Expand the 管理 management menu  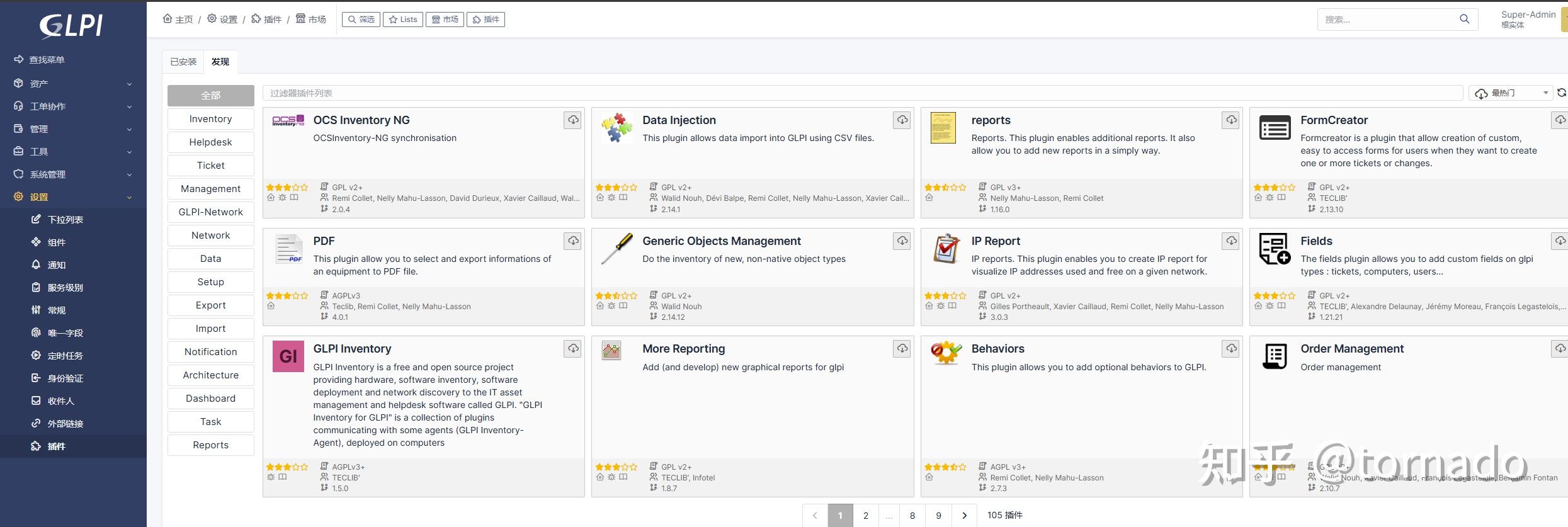pyautogui.click(x=73, y=129)
